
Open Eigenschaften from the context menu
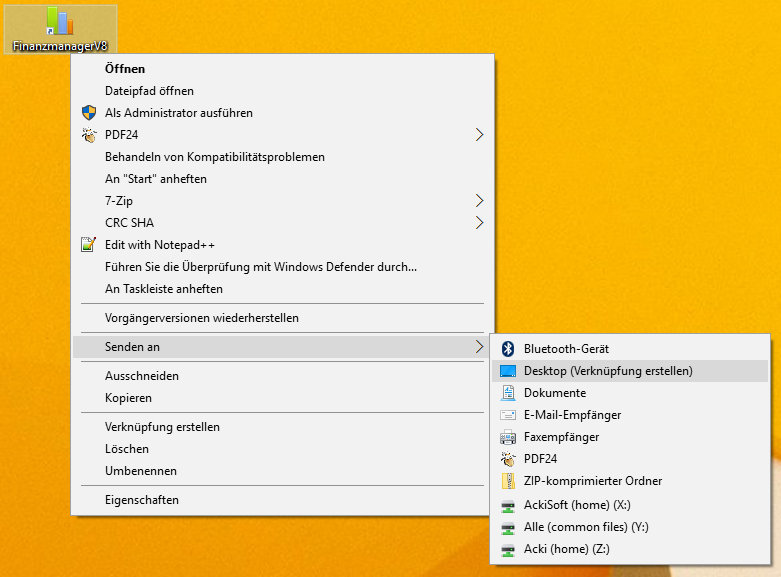[x=282, y=500]
